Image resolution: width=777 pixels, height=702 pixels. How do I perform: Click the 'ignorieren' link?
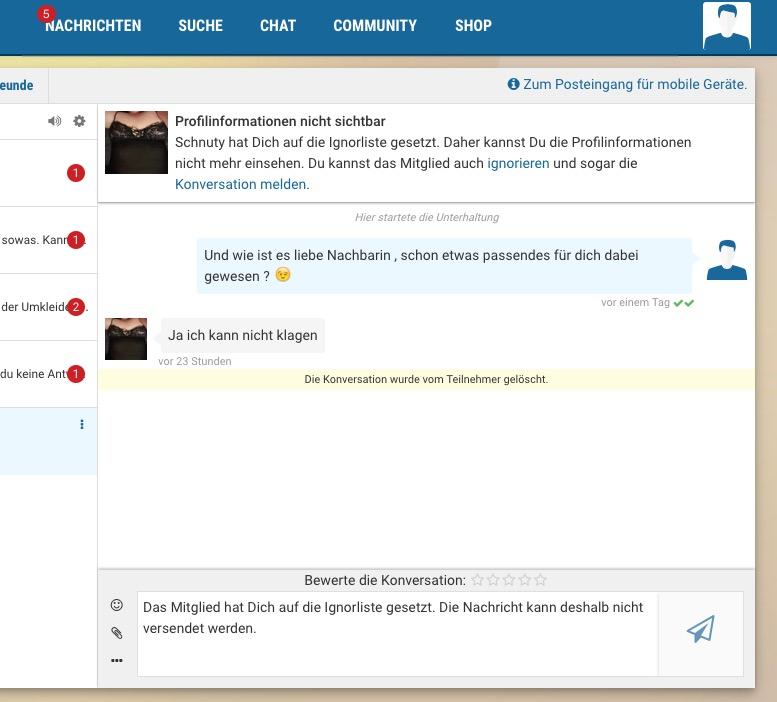[518, 163]
